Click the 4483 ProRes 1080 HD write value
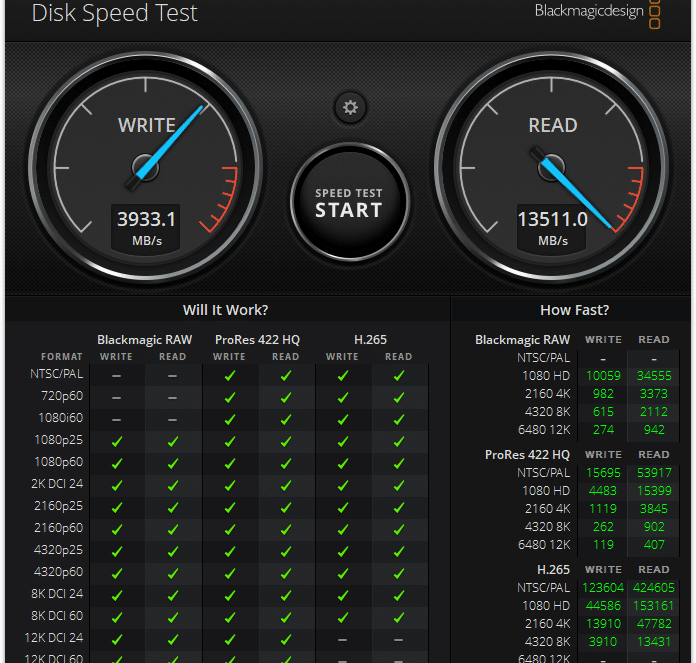 (603, 491)
